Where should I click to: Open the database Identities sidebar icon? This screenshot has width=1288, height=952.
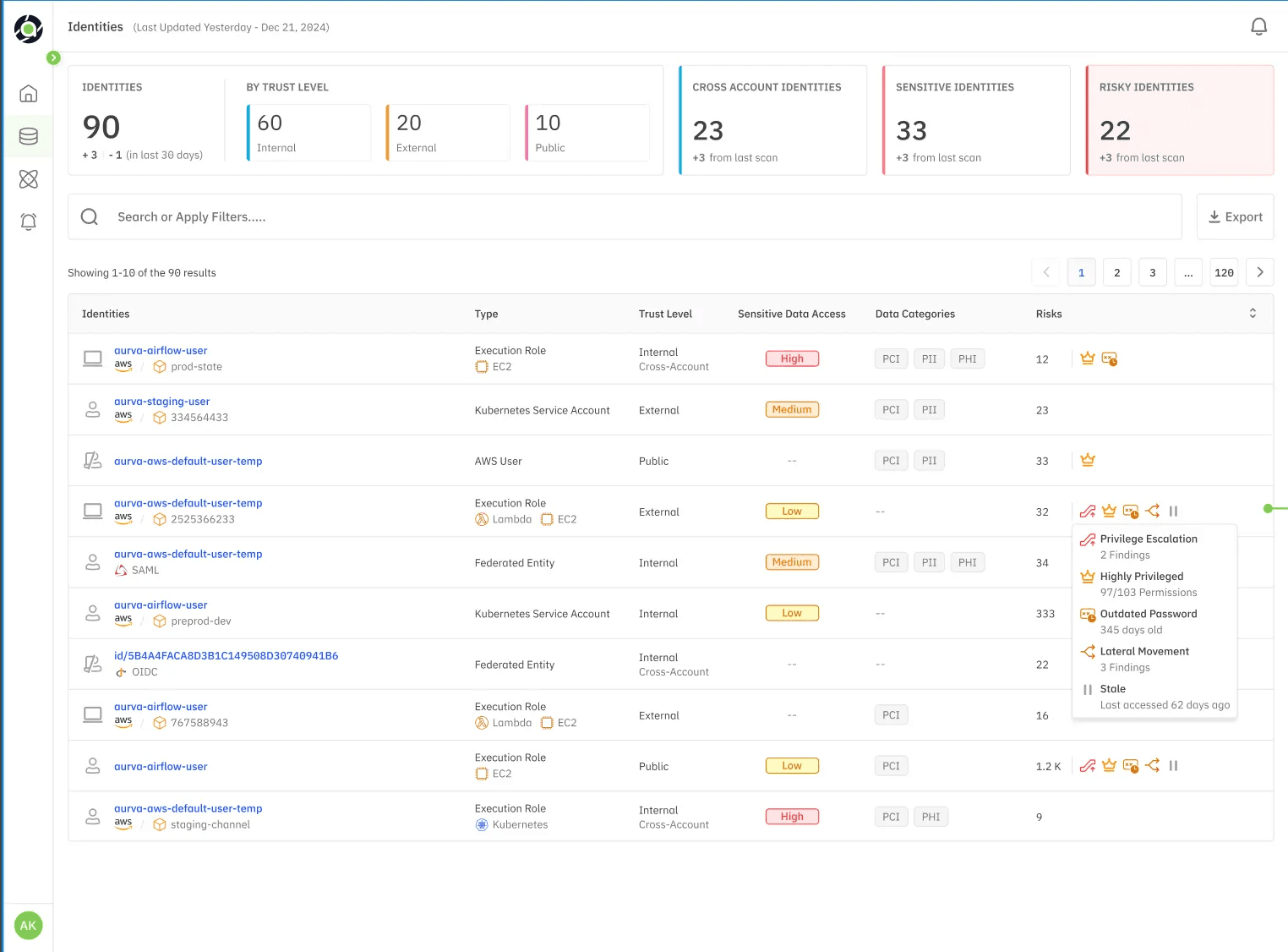coord(29,136)
